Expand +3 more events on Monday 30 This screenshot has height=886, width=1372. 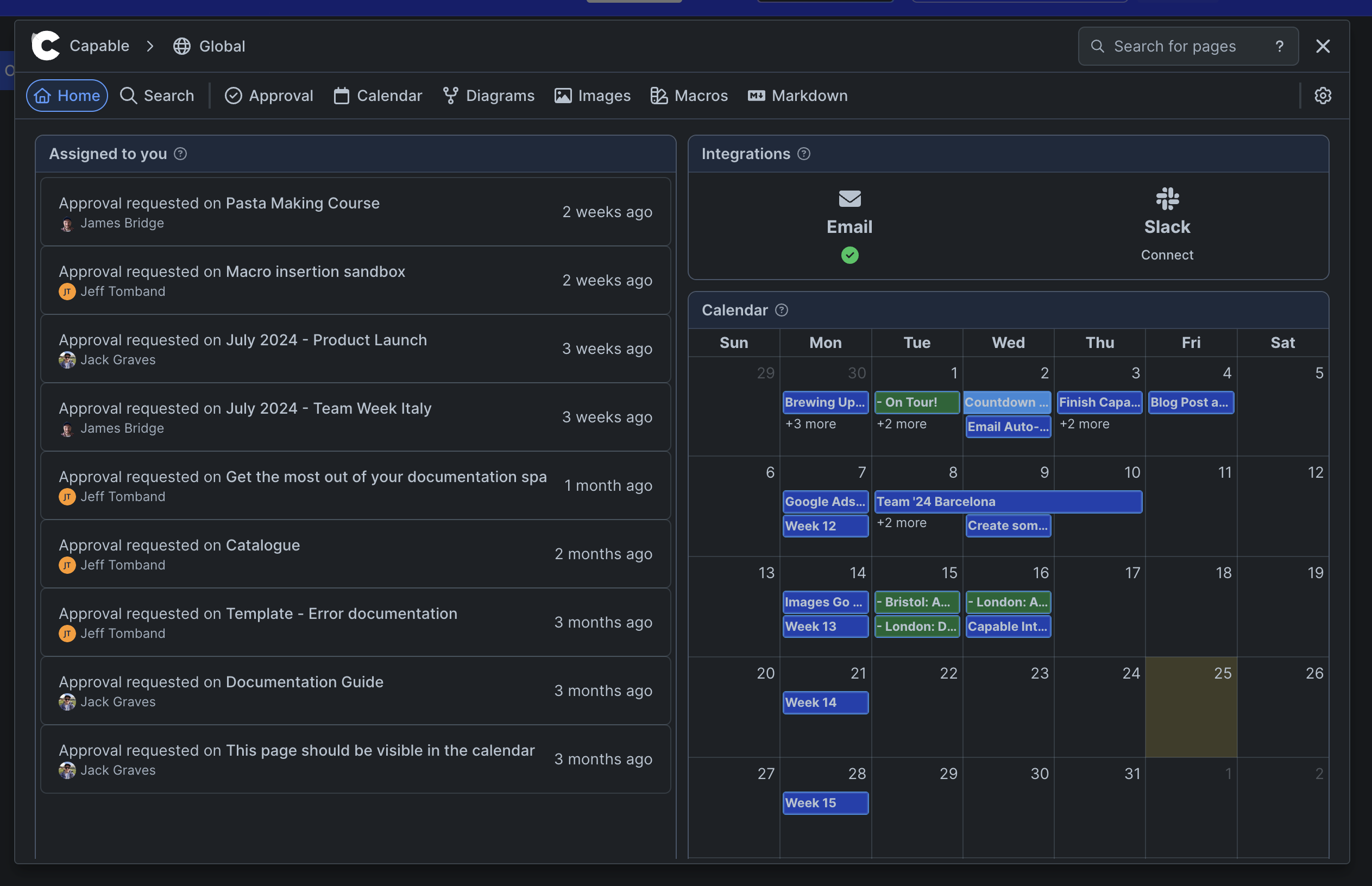click(810, 424)
